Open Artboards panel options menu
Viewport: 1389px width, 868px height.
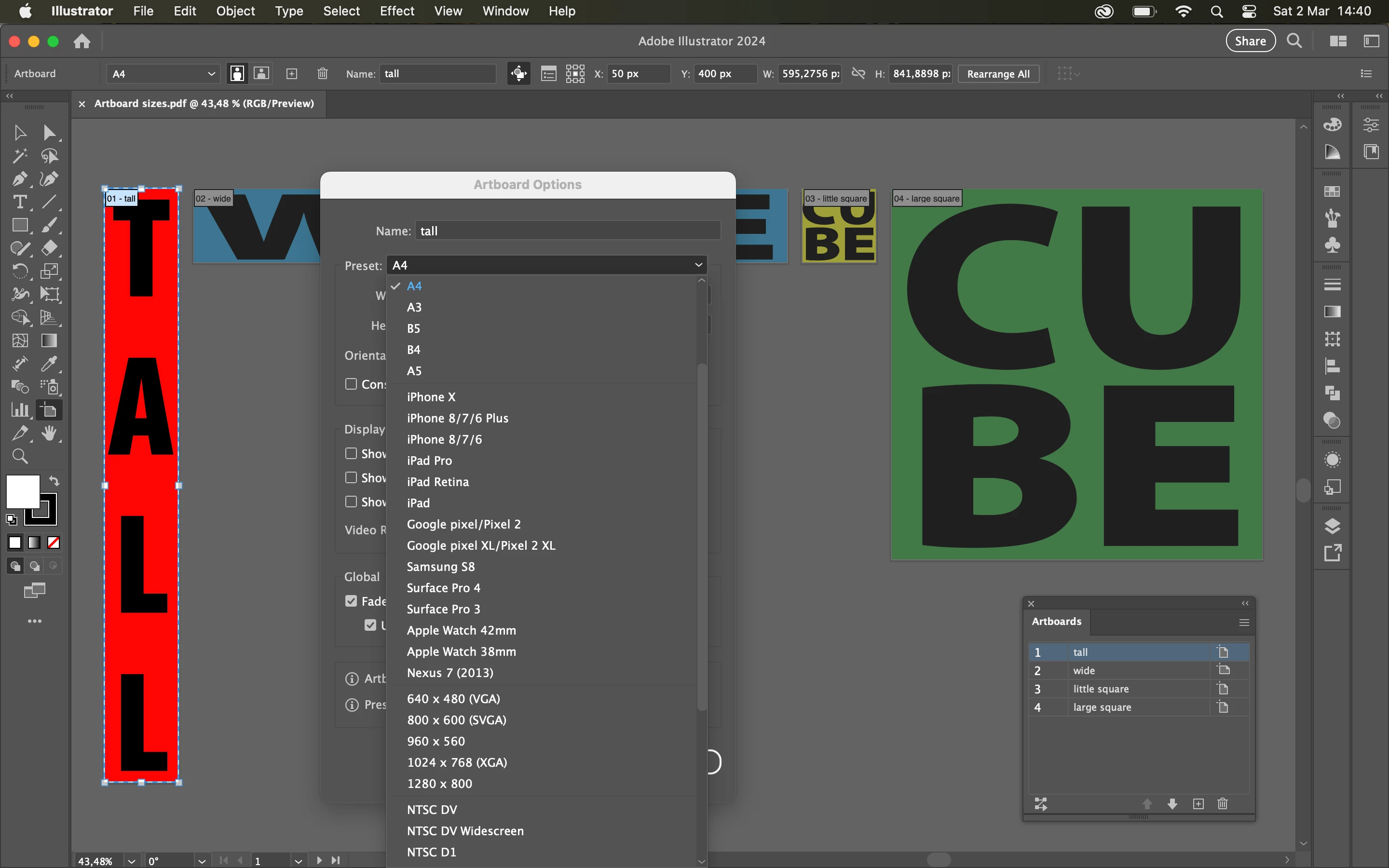1244,622
